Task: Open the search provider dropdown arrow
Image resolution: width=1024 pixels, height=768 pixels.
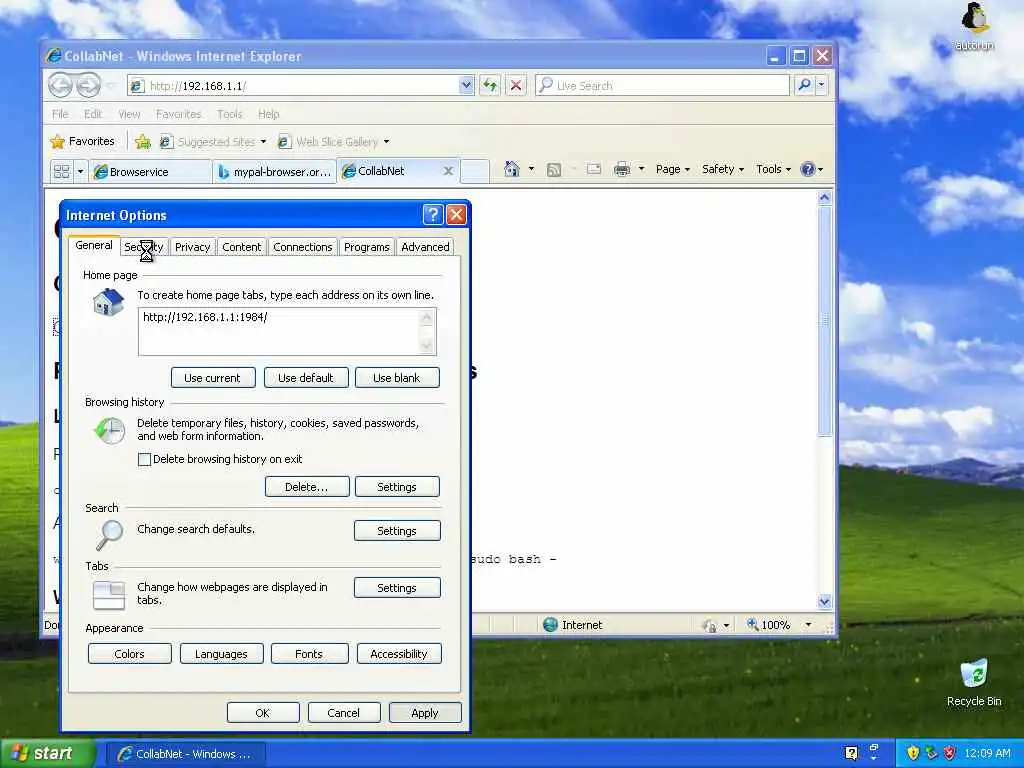Action: coord(822,85)
